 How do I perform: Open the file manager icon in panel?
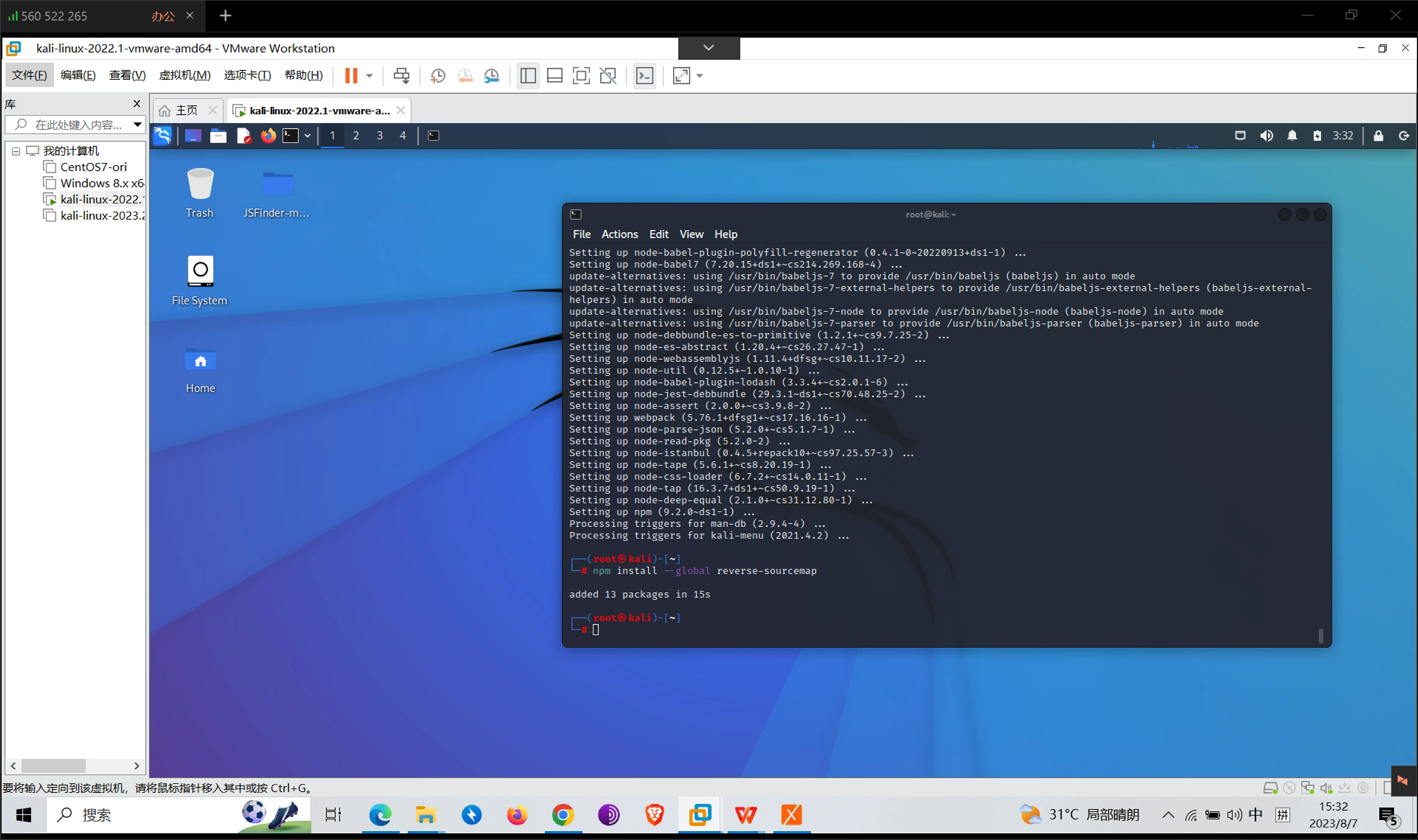[218, 135]
